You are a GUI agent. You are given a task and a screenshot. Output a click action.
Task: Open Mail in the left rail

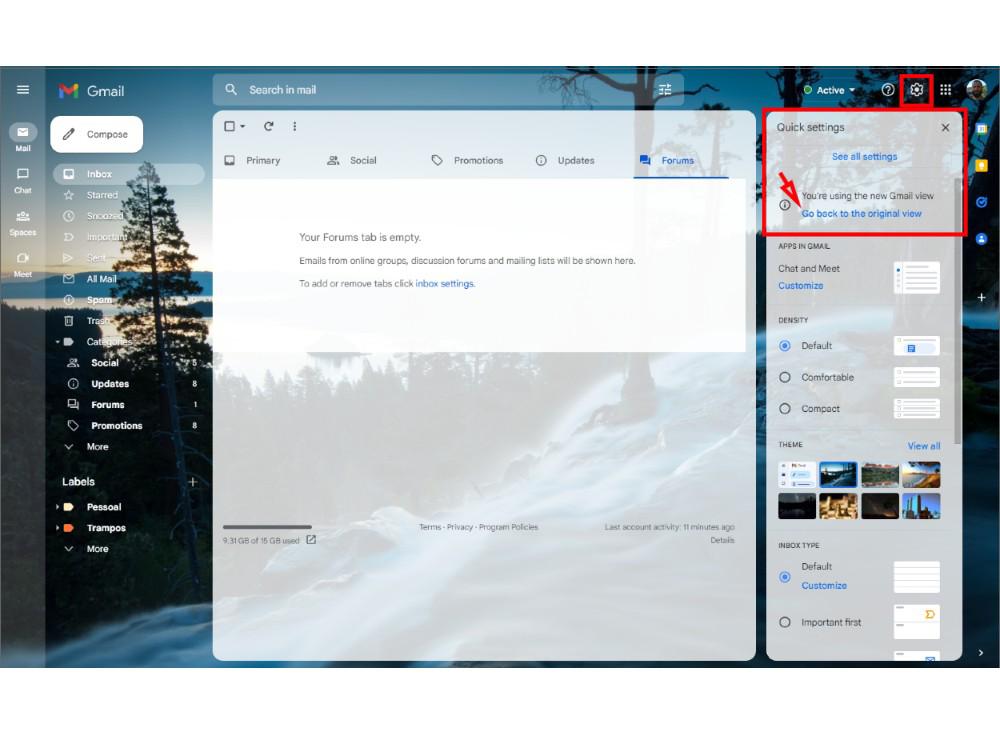(x=23, y=137)
